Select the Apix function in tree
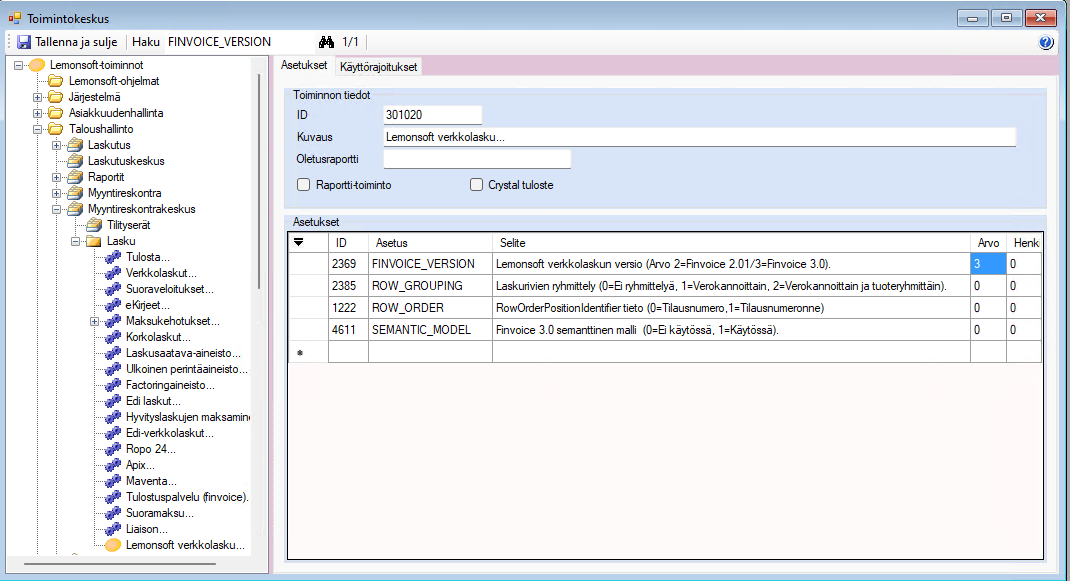Screen dimensions: 1070x581 [x=140, y=465]
